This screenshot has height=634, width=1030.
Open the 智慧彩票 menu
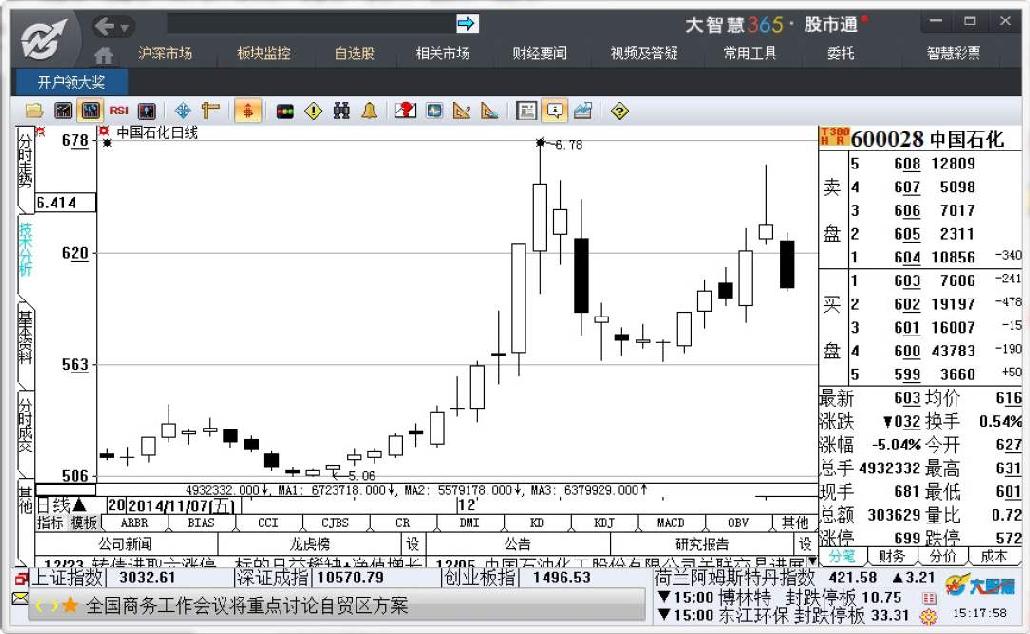[x=953, y=54]
